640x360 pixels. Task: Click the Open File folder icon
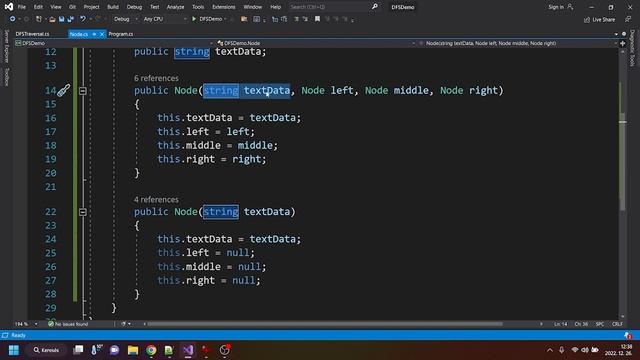point(52,19)
